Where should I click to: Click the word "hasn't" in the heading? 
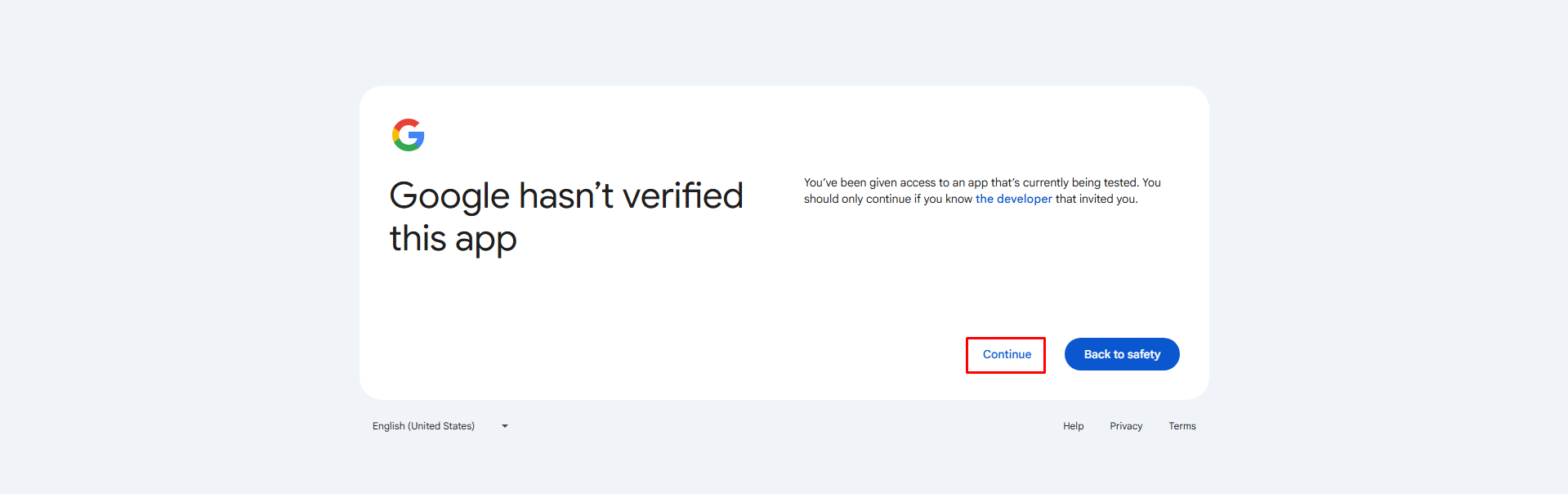[x=565, y=196]
